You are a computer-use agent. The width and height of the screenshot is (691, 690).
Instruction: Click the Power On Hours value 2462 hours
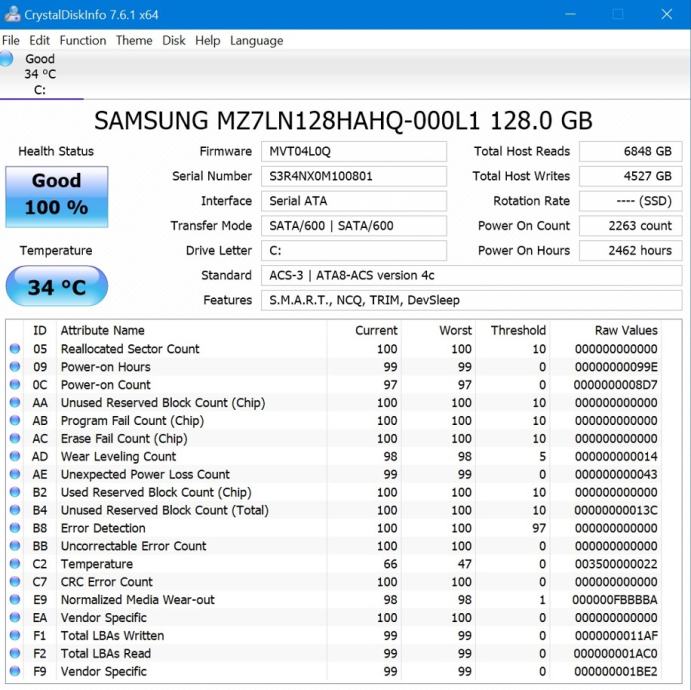631,251
